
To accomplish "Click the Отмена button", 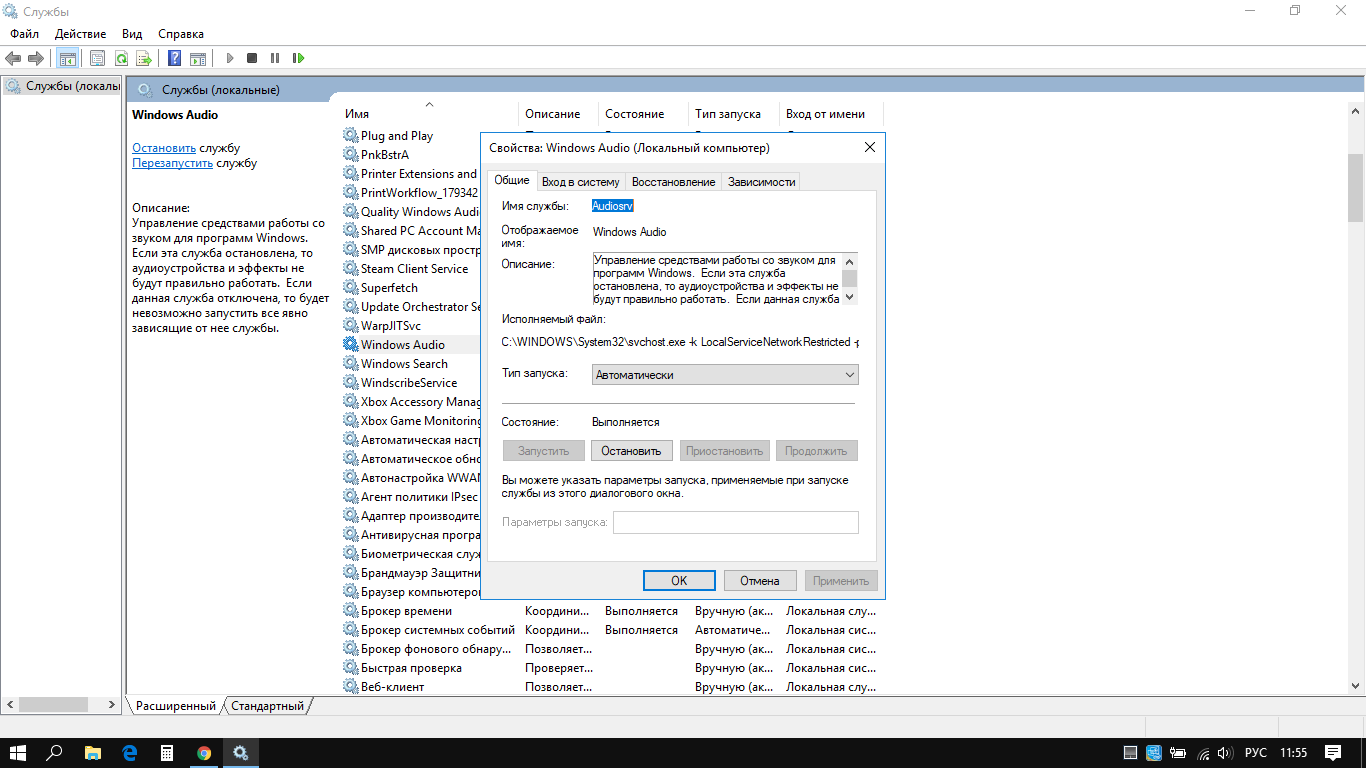I will point(759,580).
